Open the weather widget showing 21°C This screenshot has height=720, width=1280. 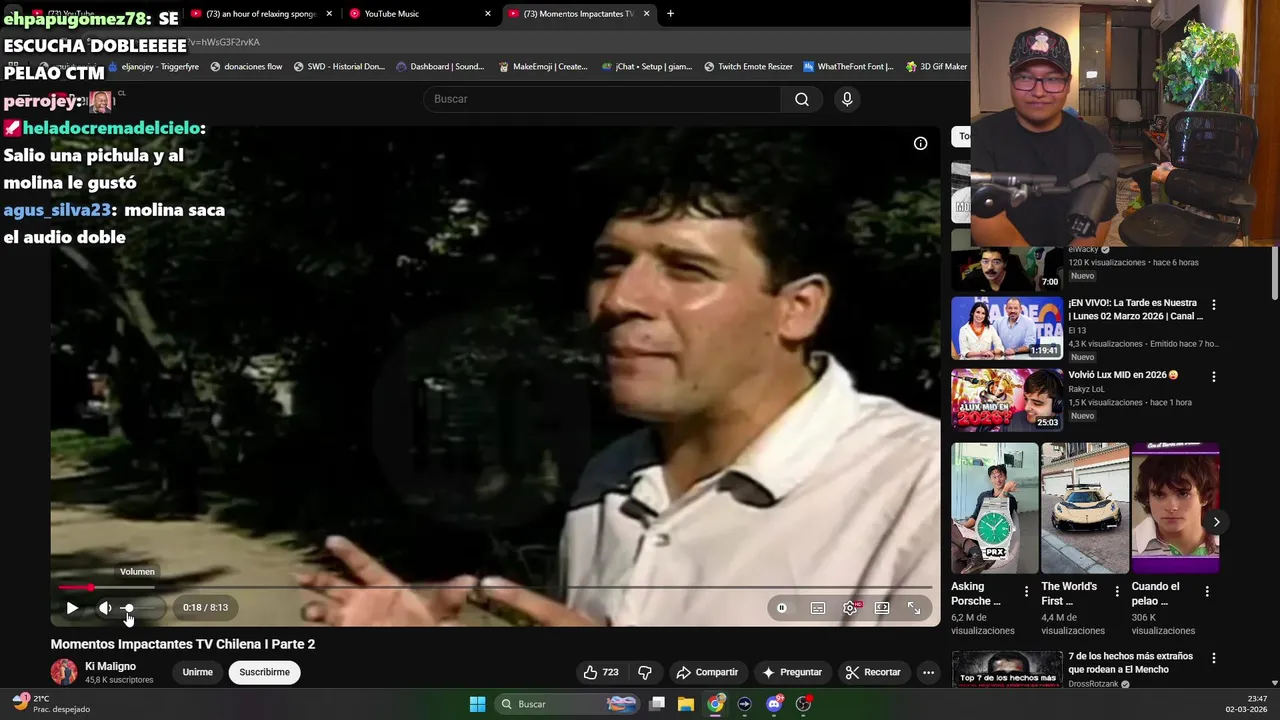click(50, 704)
